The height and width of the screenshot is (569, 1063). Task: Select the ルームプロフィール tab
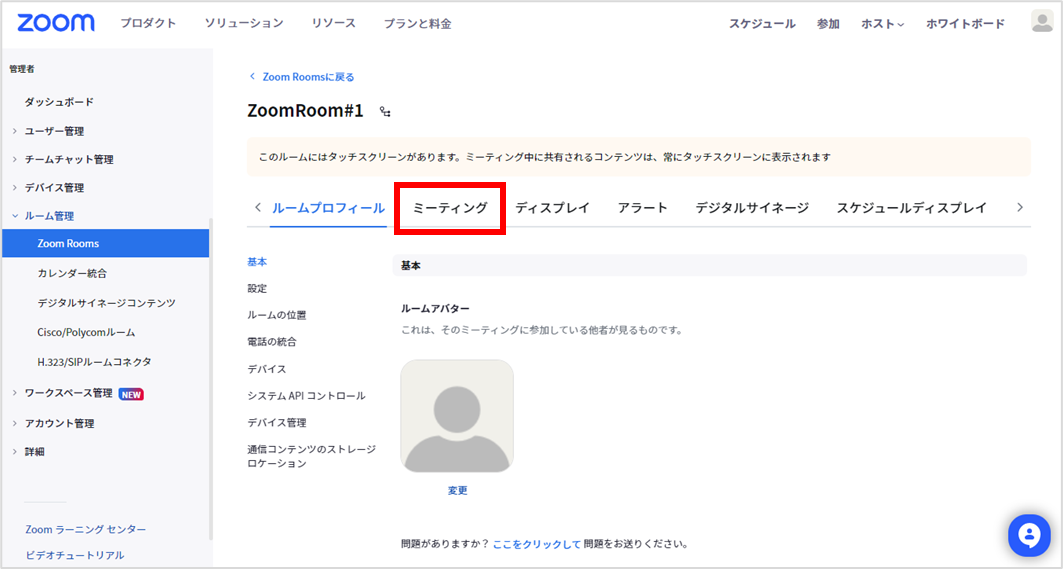(328, 208)
